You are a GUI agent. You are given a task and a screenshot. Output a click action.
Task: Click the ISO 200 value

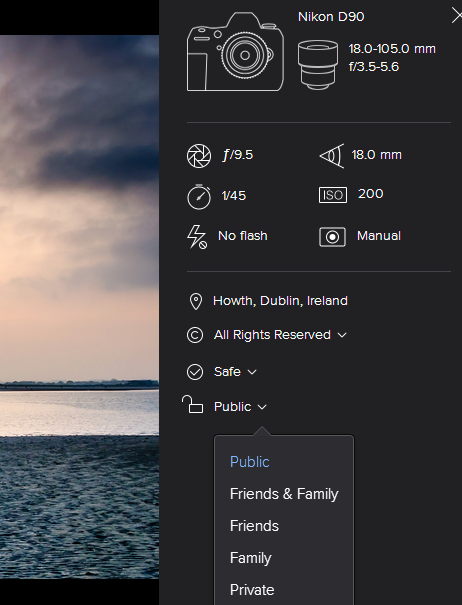(x=371, y=194)
